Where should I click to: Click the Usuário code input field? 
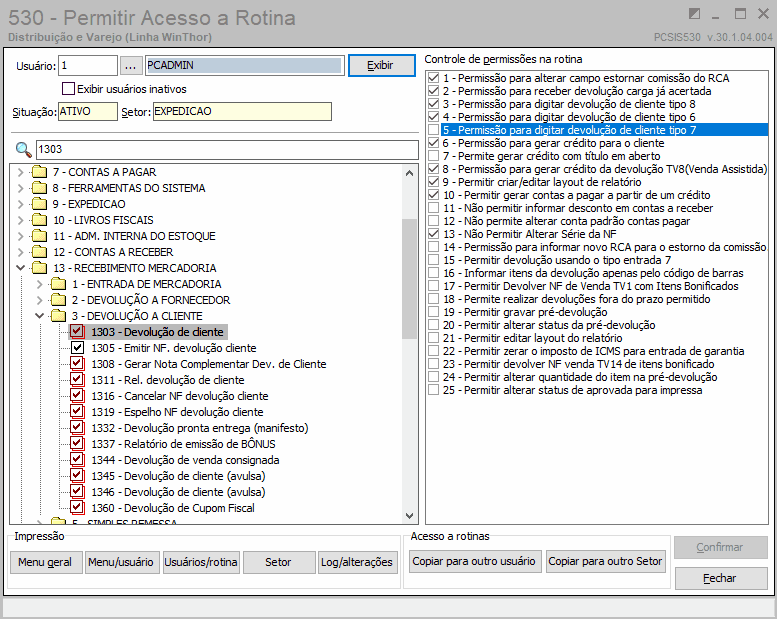(88, 65)
